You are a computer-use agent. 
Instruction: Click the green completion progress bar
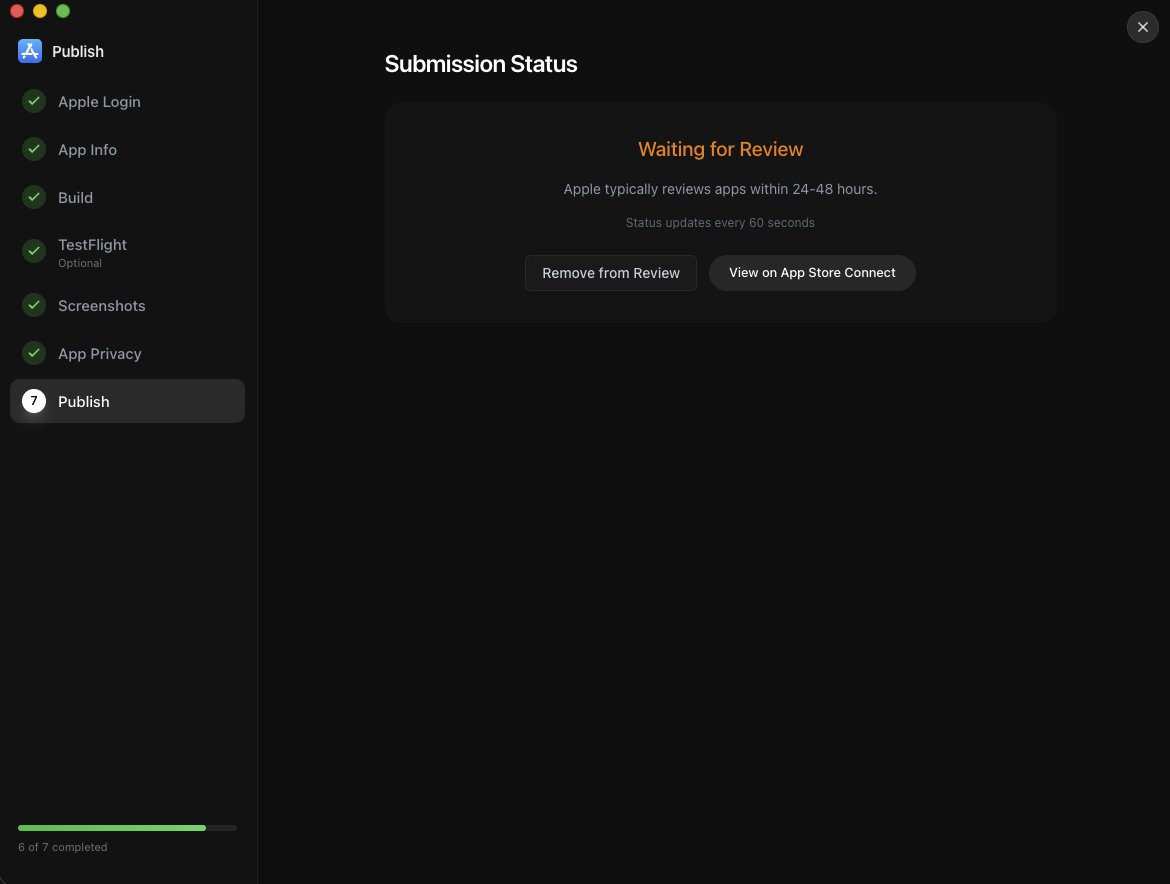[112, 828]
